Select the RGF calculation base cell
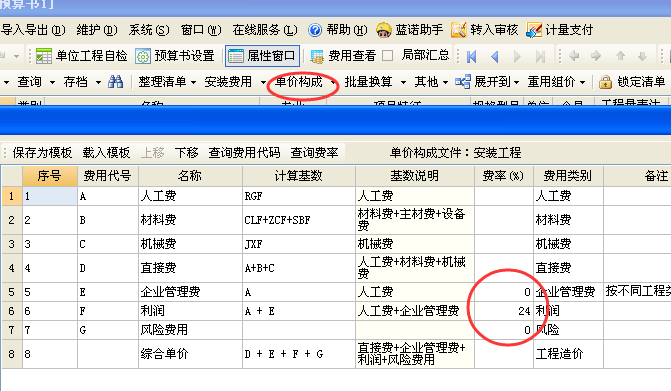This screenshot has height=391, width=671. pyautogui.click(x=298, y=196)
